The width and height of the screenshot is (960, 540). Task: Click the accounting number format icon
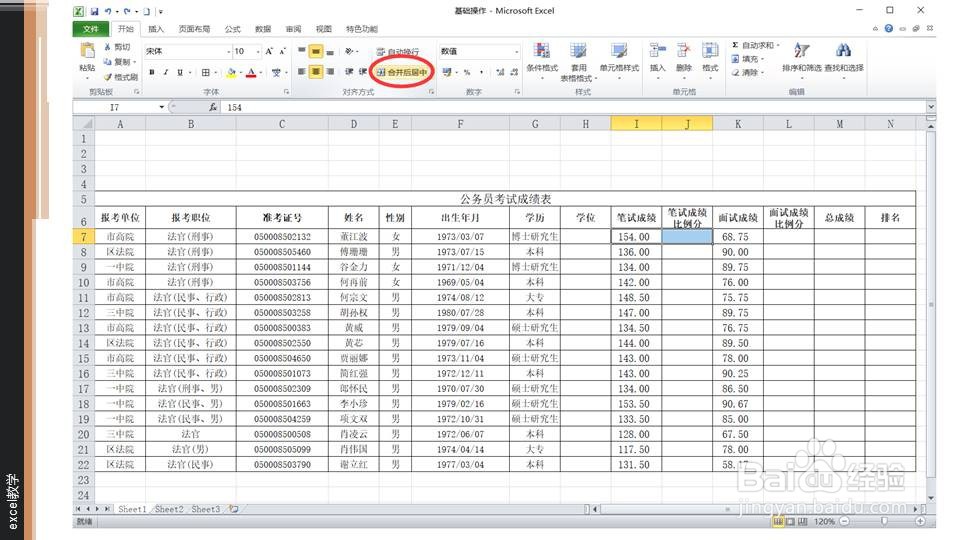pos(447,72)
